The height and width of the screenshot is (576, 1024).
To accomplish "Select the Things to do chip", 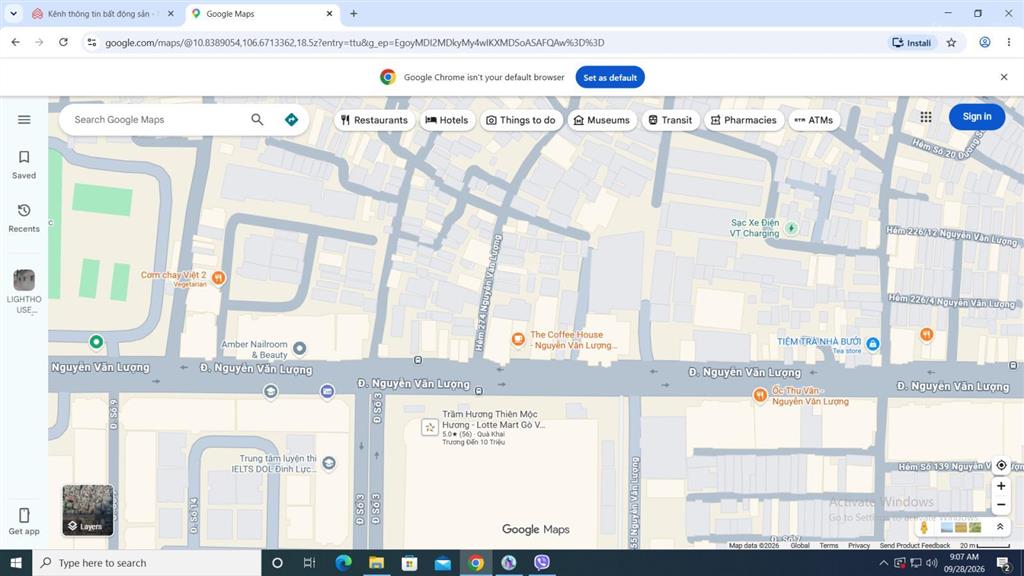I will [521, 120].
